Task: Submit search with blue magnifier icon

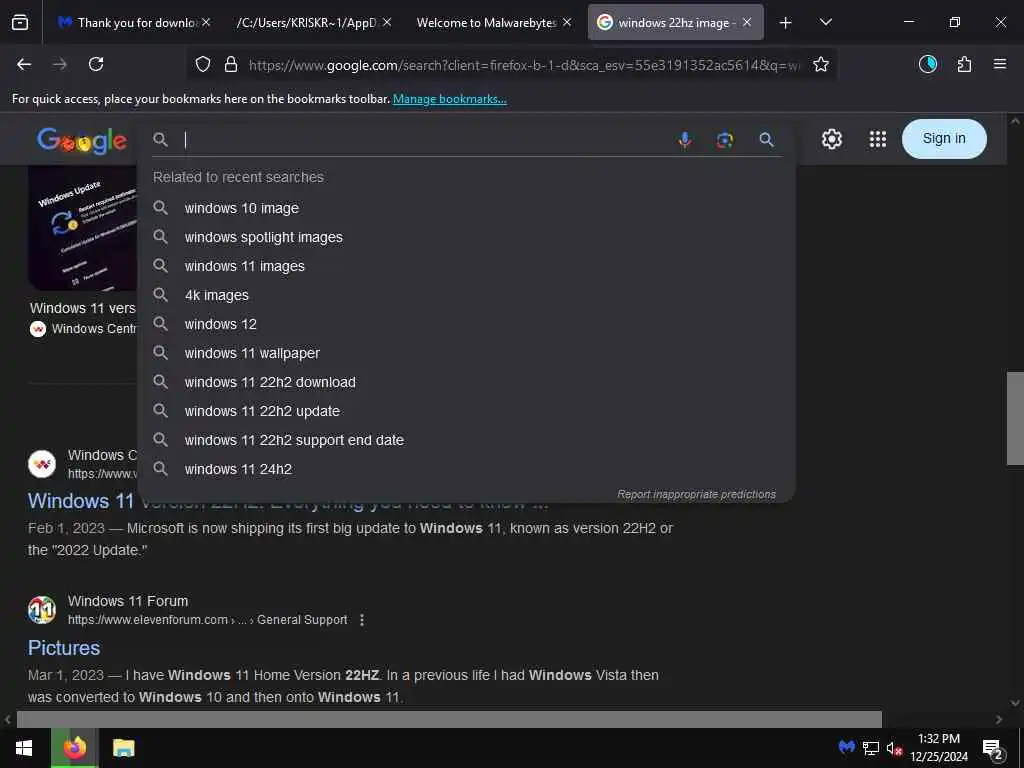Action: (x=767, y=139)
